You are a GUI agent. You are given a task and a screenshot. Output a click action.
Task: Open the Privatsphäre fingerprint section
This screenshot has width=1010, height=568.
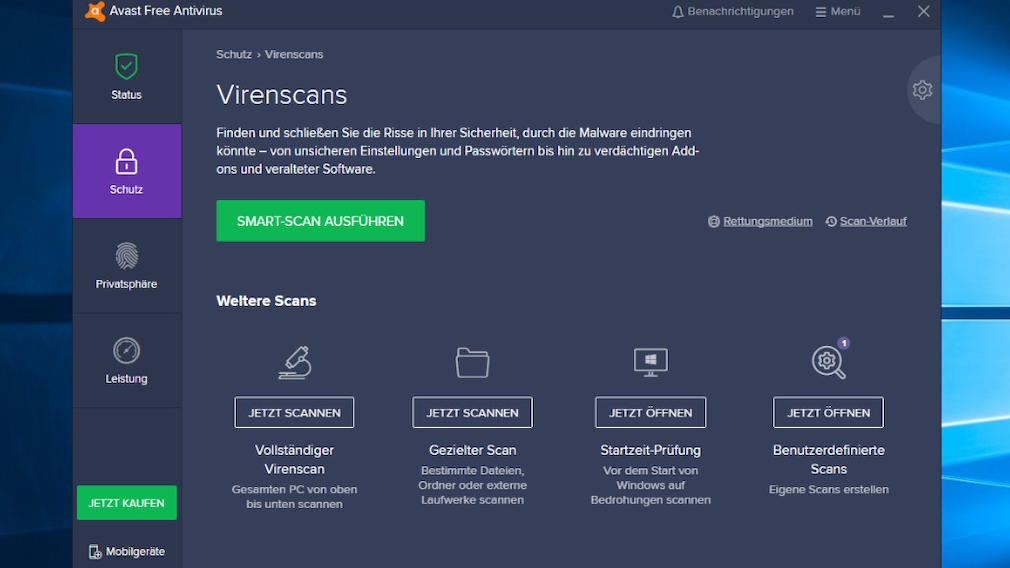click(x=126, y=266)
